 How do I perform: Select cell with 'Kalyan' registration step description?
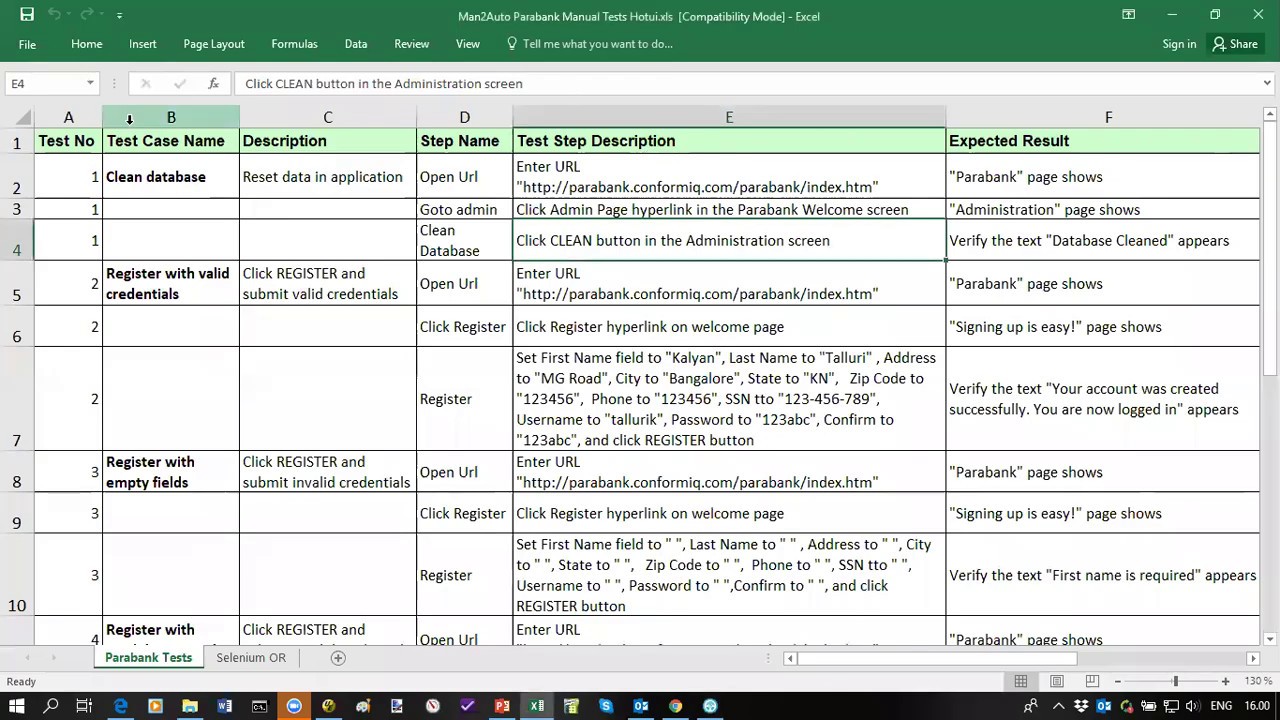(x=729, y=399)
